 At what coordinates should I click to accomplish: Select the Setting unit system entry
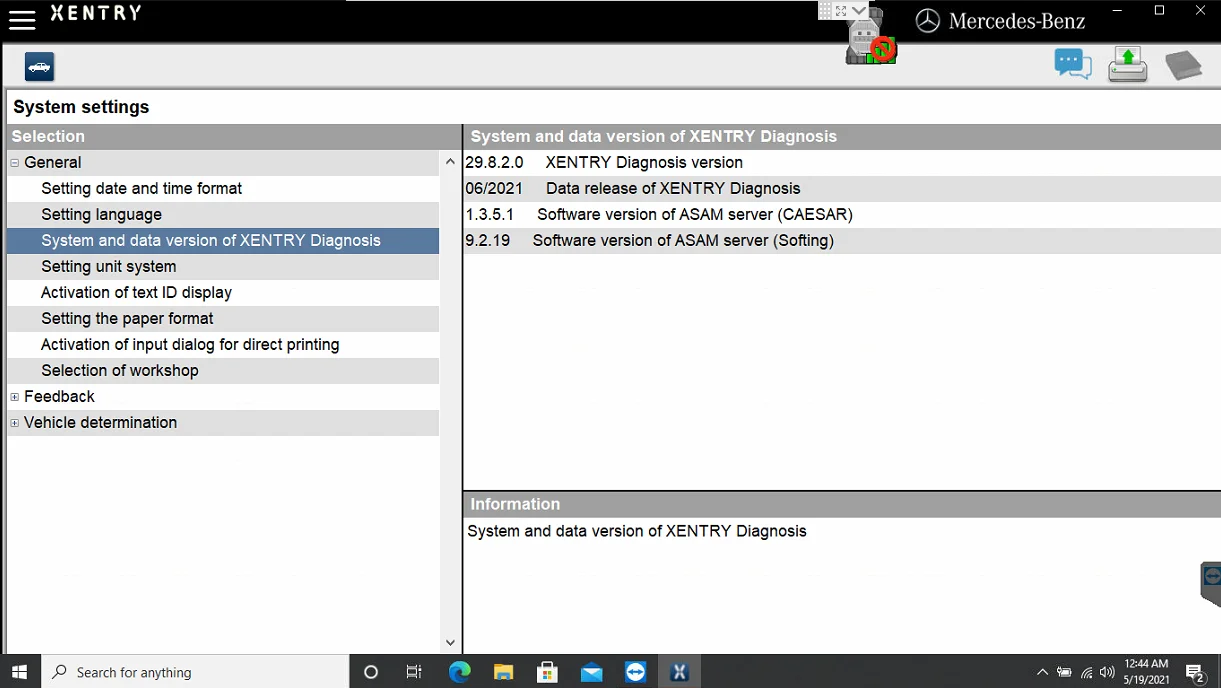coord(109,266)
